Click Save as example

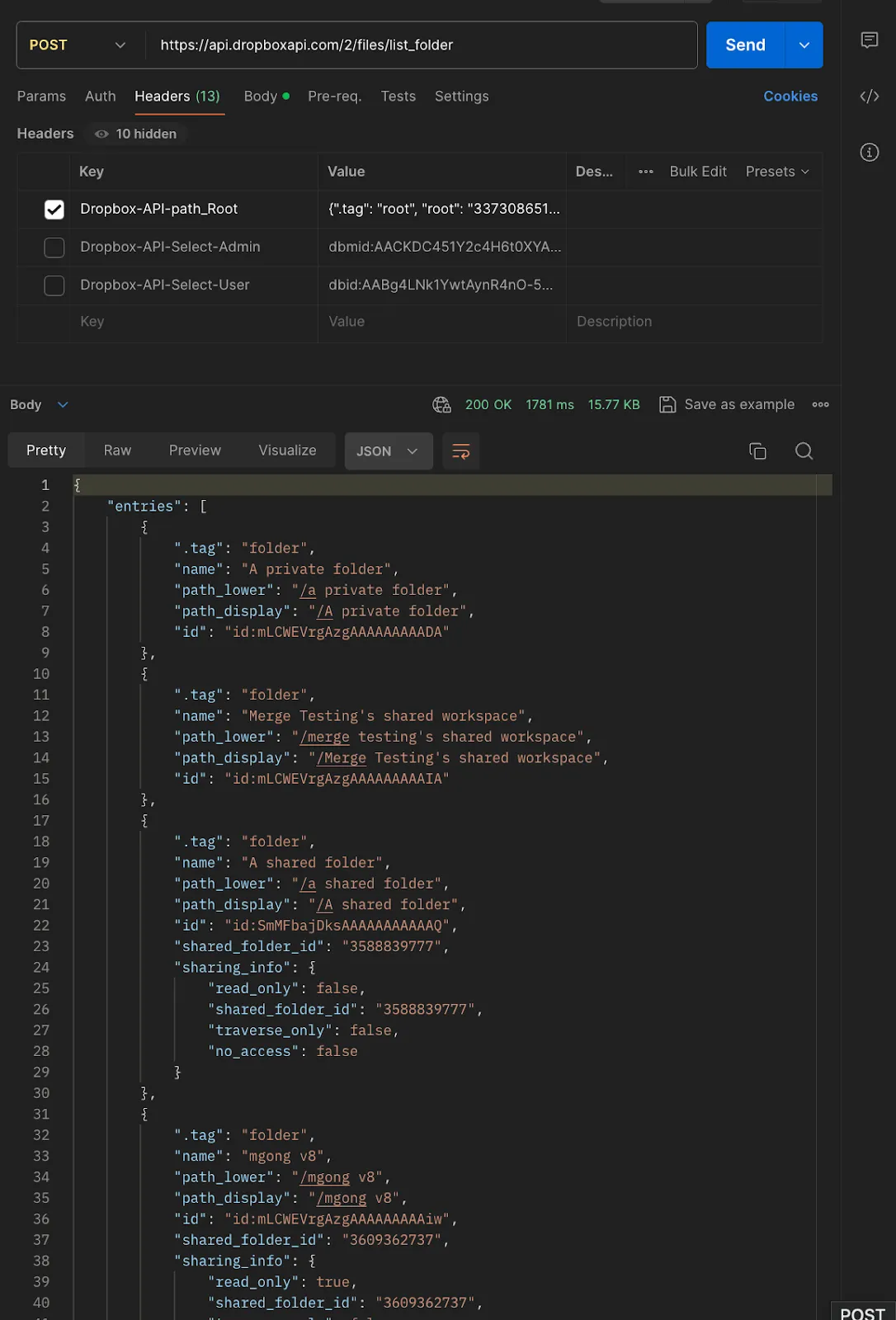click(739, 404)
